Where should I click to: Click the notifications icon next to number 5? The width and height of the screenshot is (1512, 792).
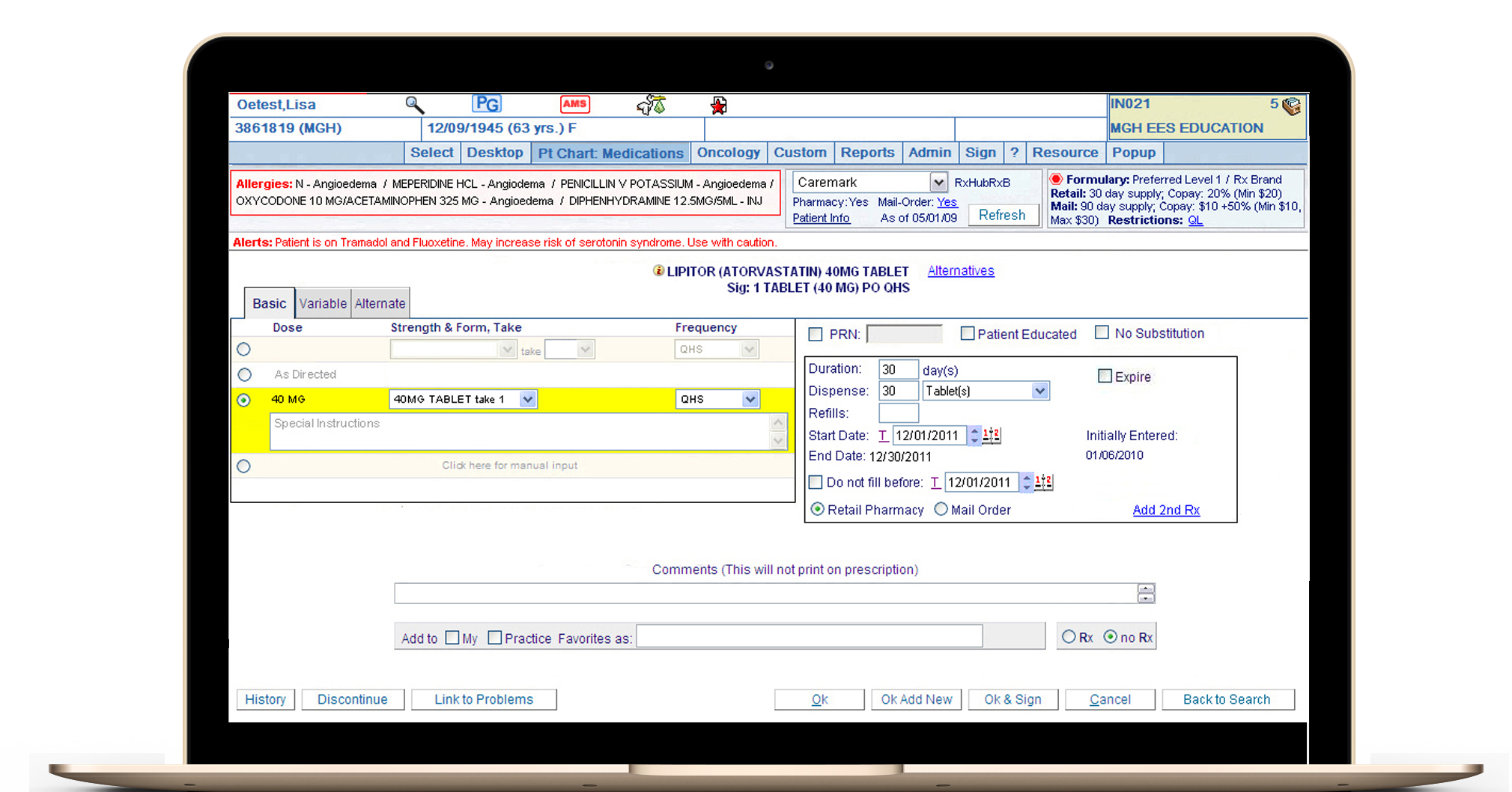tap(1291, 106)
